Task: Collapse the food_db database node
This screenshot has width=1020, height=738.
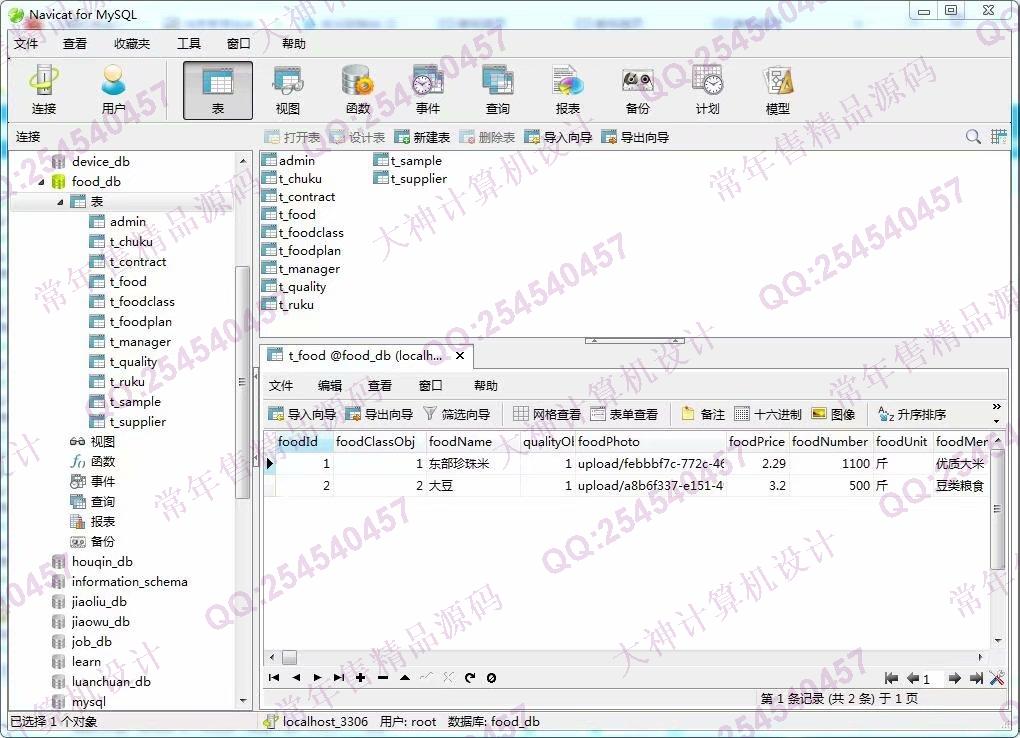Action: pos(42,182)
